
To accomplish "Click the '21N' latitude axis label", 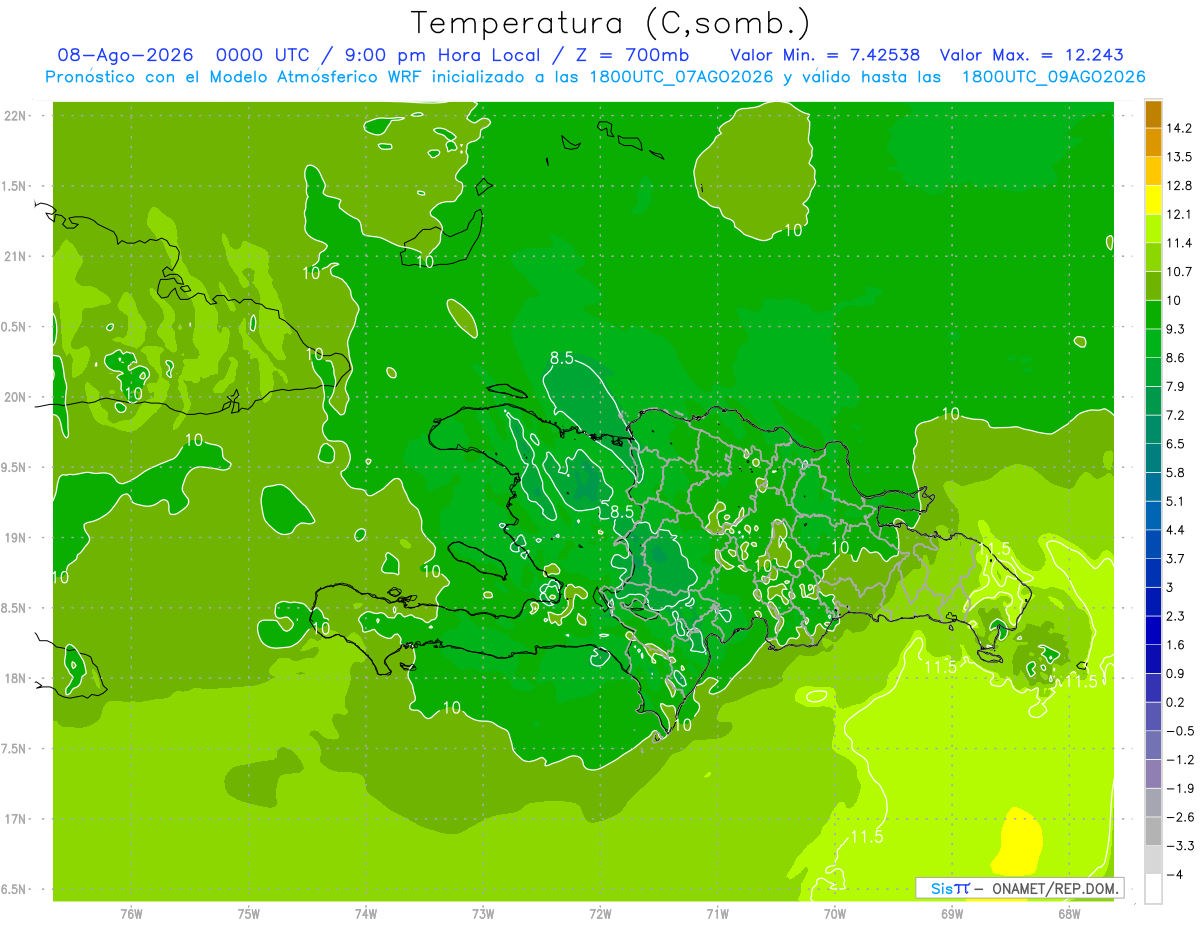I will coord(17,256).
